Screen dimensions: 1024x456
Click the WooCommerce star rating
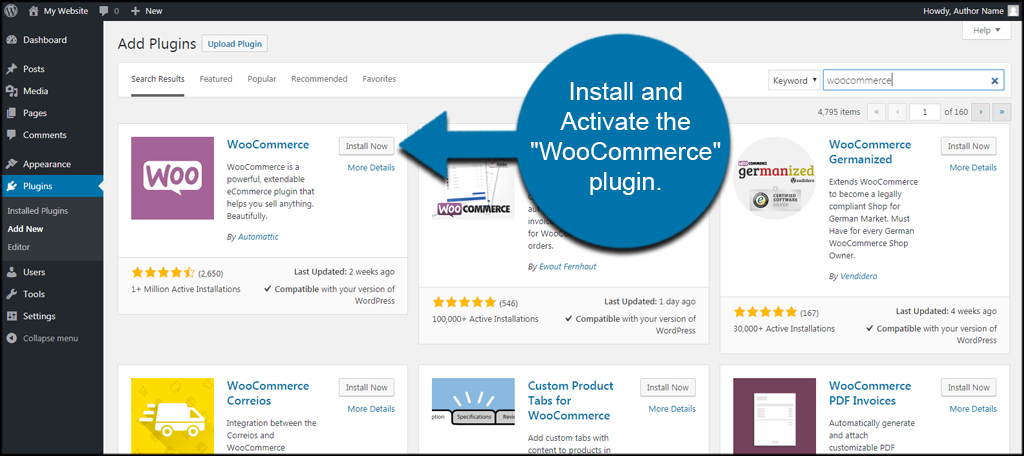point(163,272)
